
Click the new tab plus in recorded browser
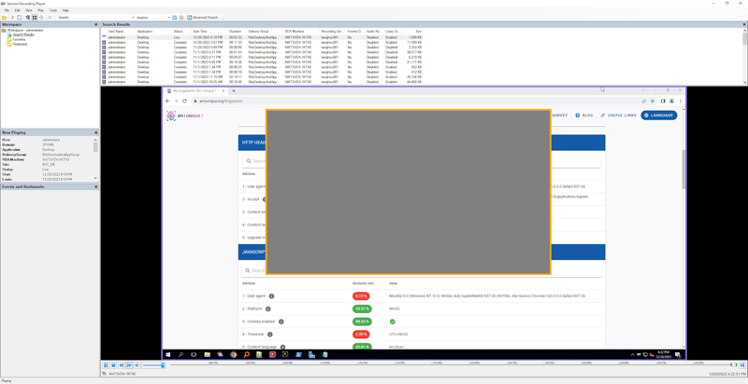[234, 91]
